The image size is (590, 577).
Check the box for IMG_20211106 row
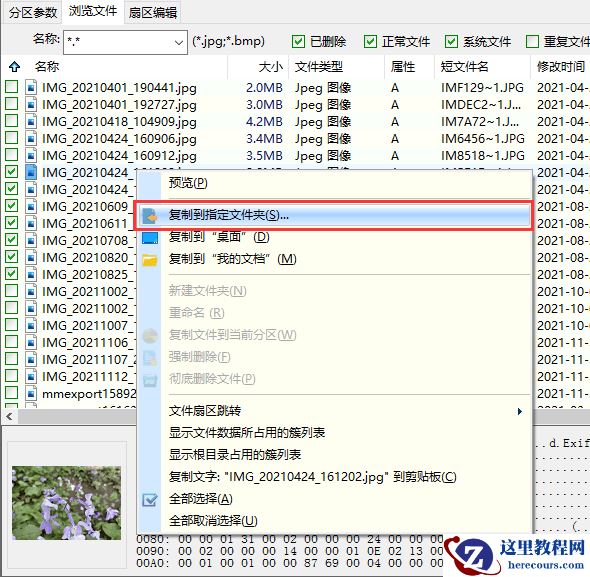12,342
